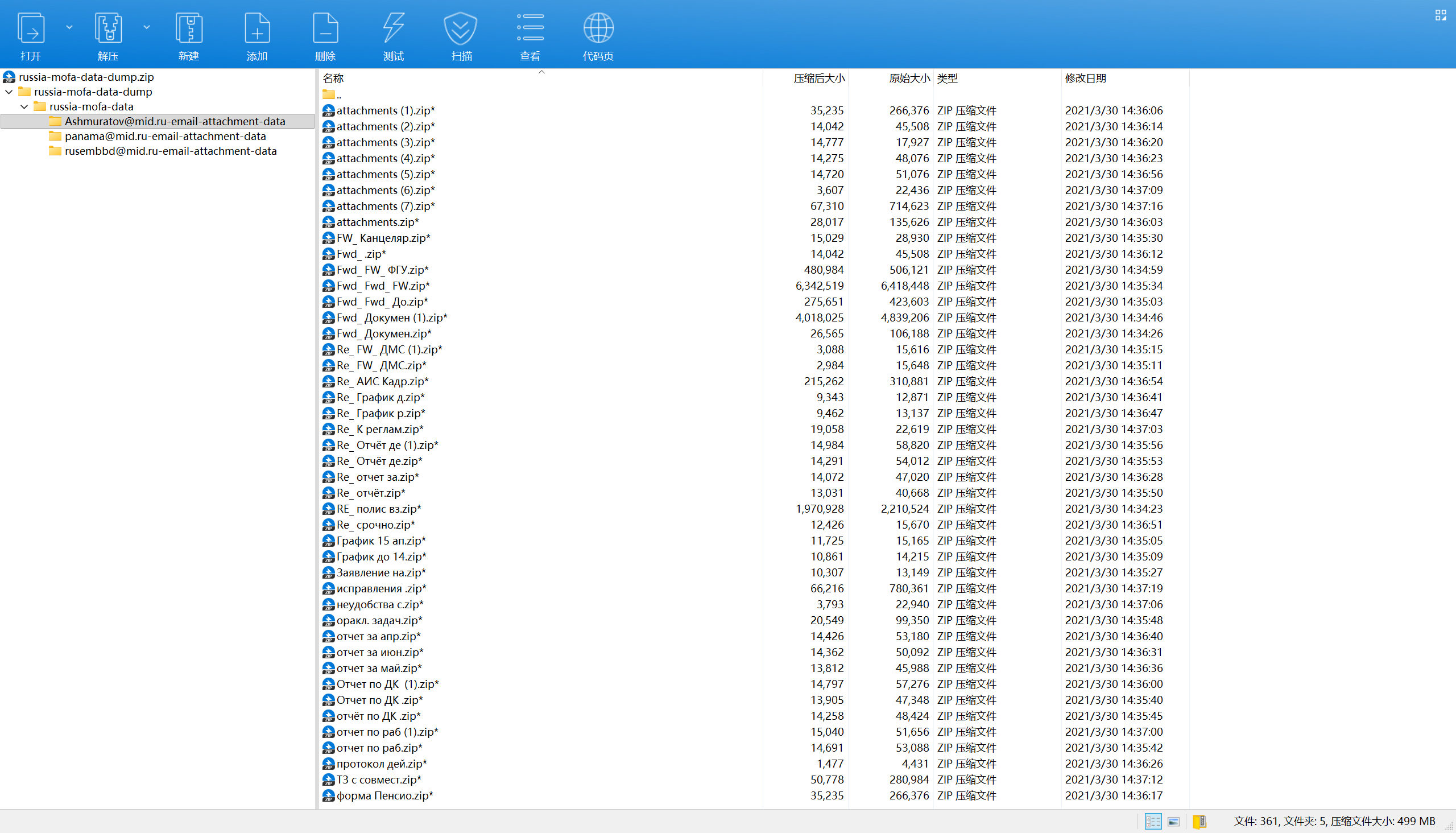Select the Fwd_ Fwd_ FW.zip file

pos(383,286)
